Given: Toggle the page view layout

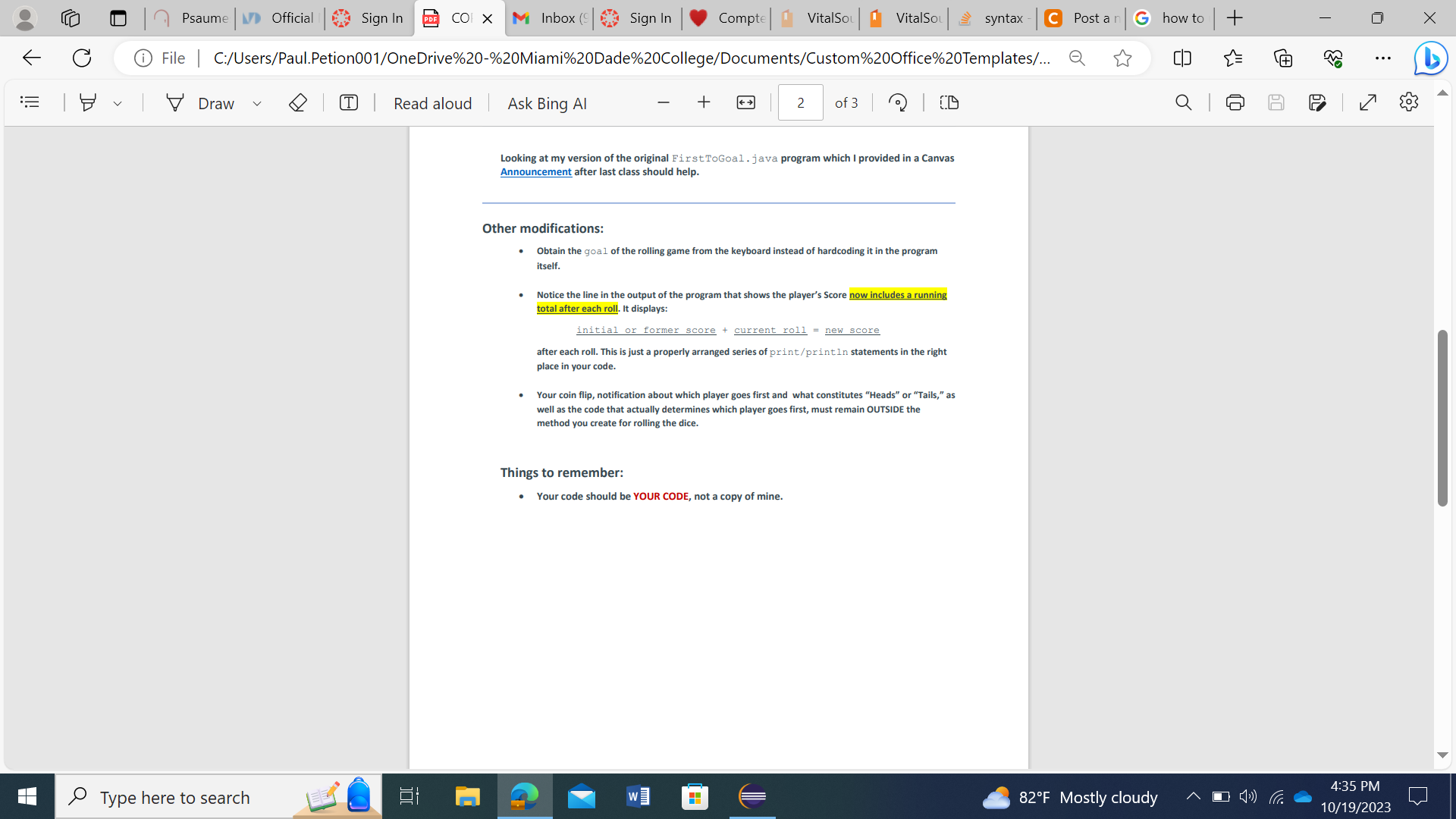Looking at the screenshot, I should point(949,102).
